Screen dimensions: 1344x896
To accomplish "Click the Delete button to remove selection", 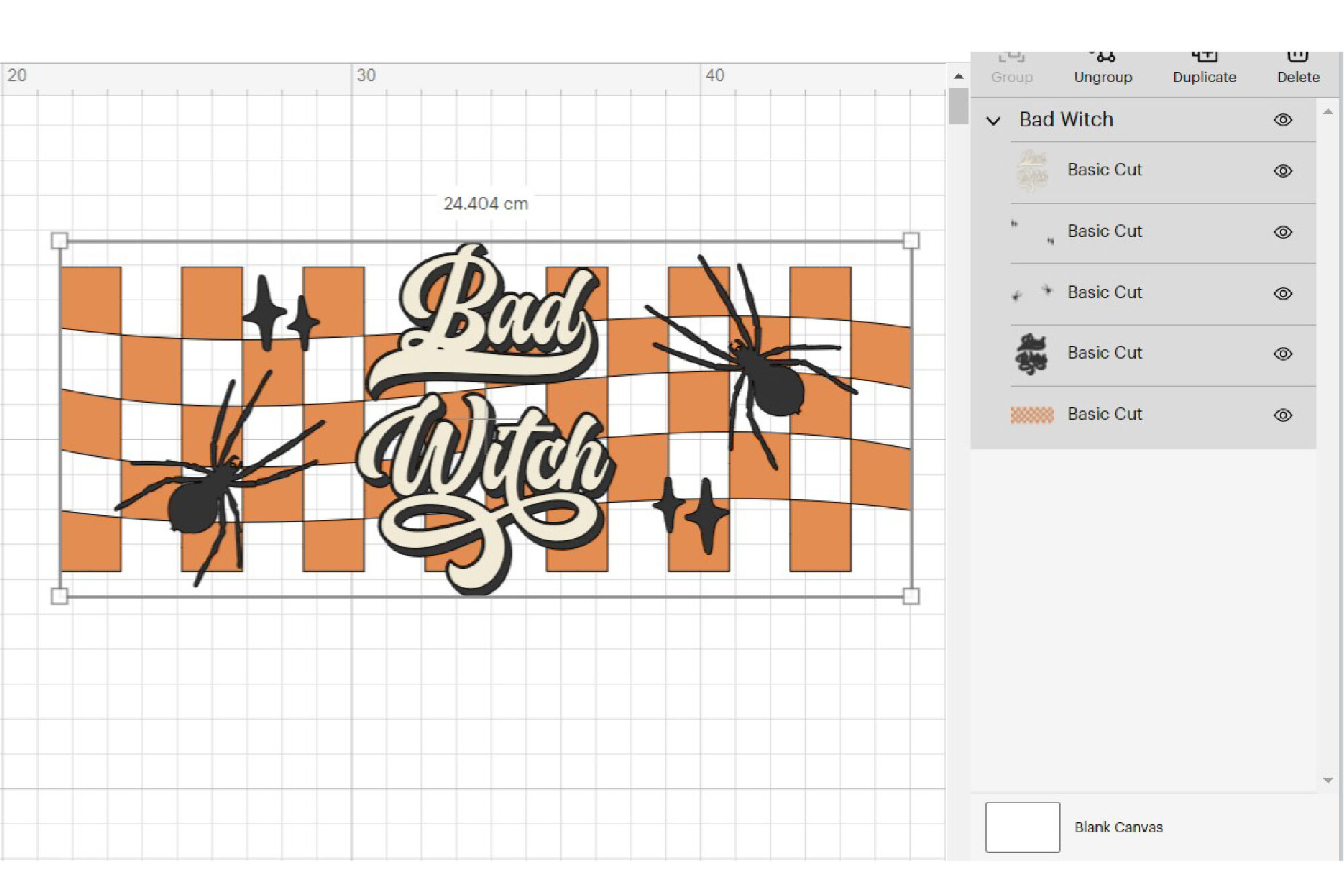I will pyautogui.click(x=1298, y=65).
